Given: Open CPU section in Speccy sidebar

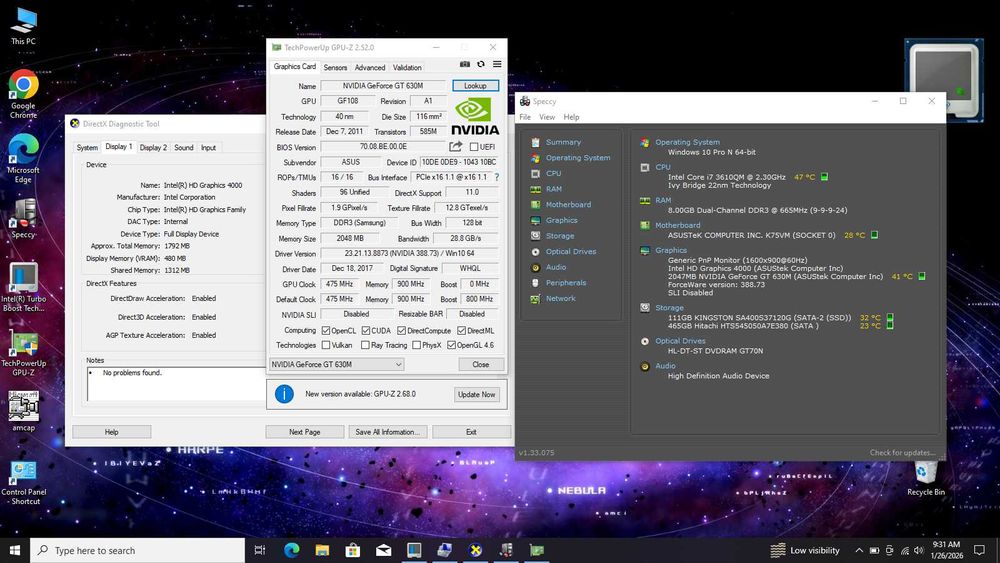Looking at the screenshot, I should pos(553,173).
